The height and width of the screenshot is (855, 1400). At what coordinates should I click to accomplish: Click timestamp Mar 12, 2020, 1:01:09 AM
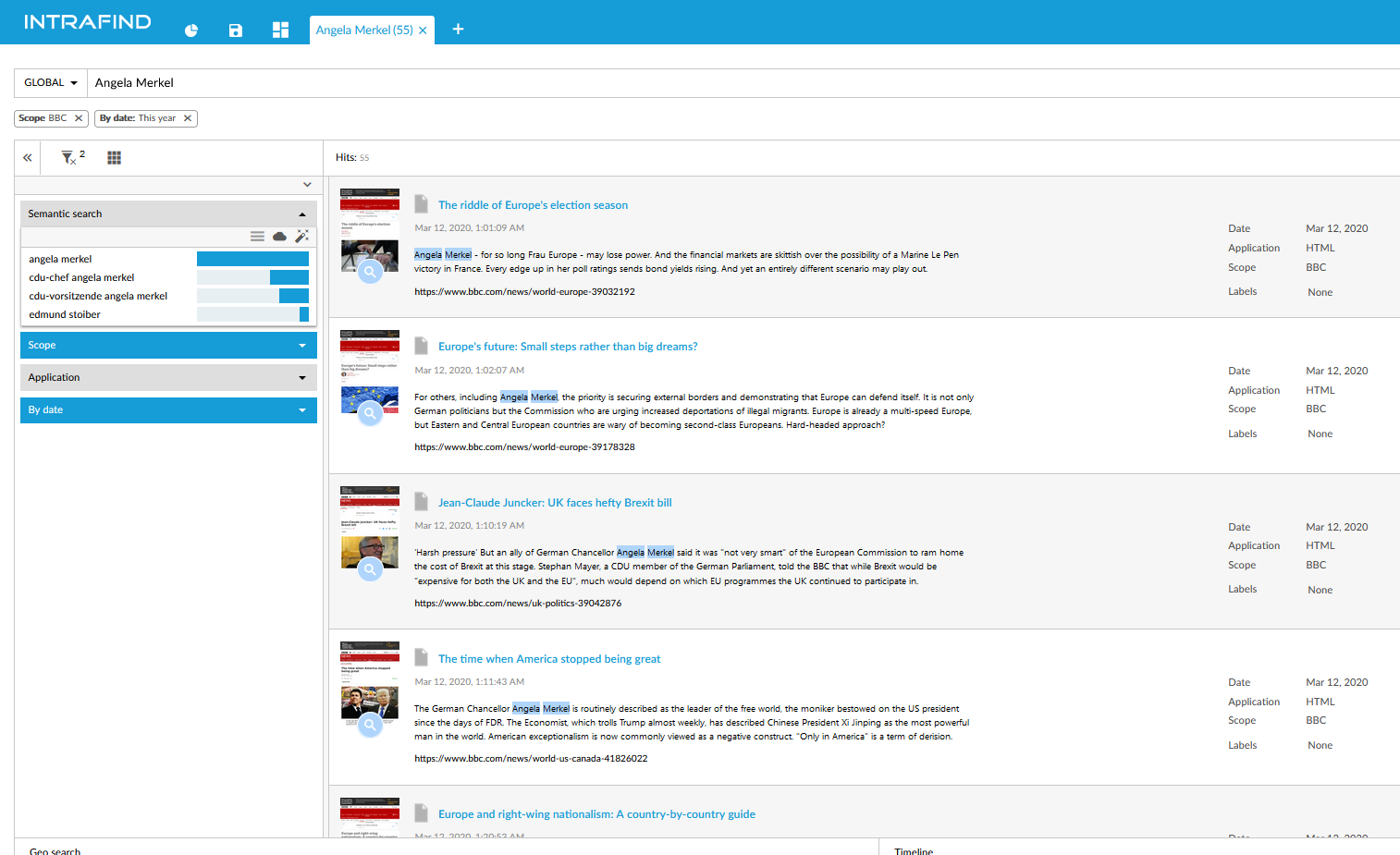coord(469,228)
